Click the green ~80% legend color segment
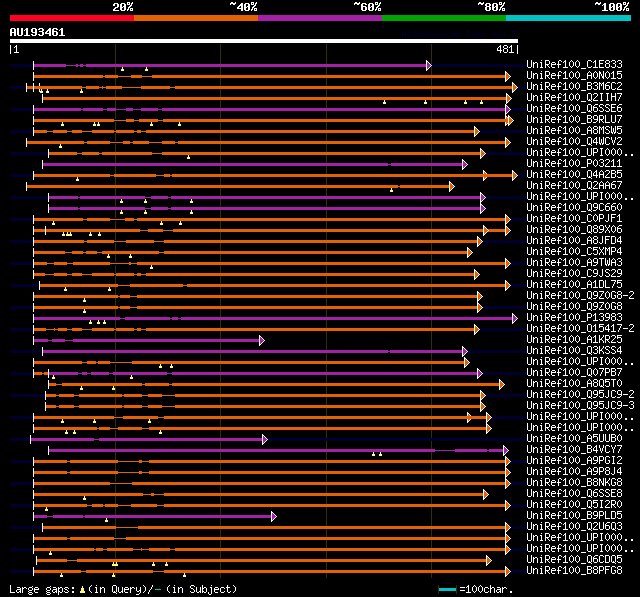 pos(444,18)
